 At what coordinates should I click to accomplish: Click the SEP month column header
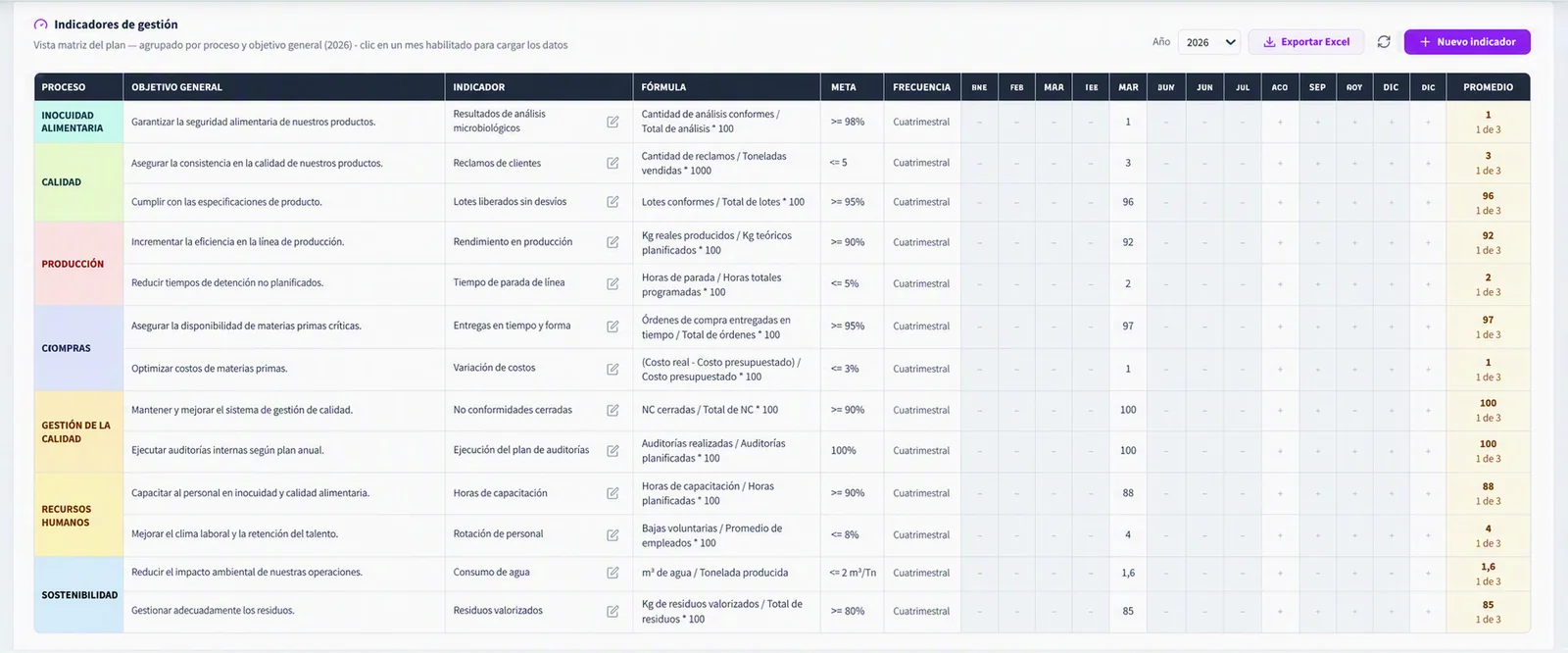tap(1317, 87)
